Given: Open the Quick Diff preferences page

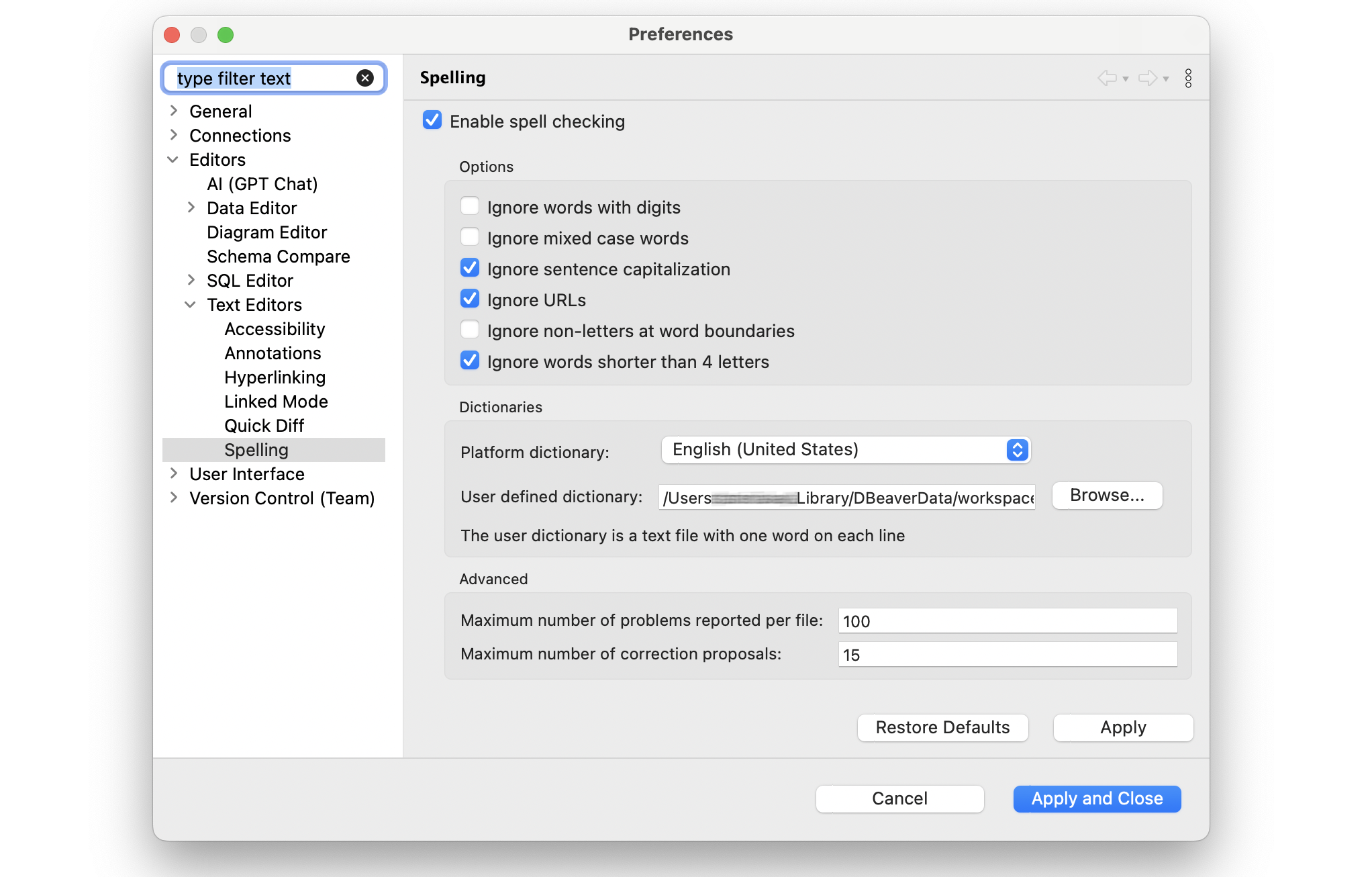Looking at the screenshot, I should (x=264, y=426).
